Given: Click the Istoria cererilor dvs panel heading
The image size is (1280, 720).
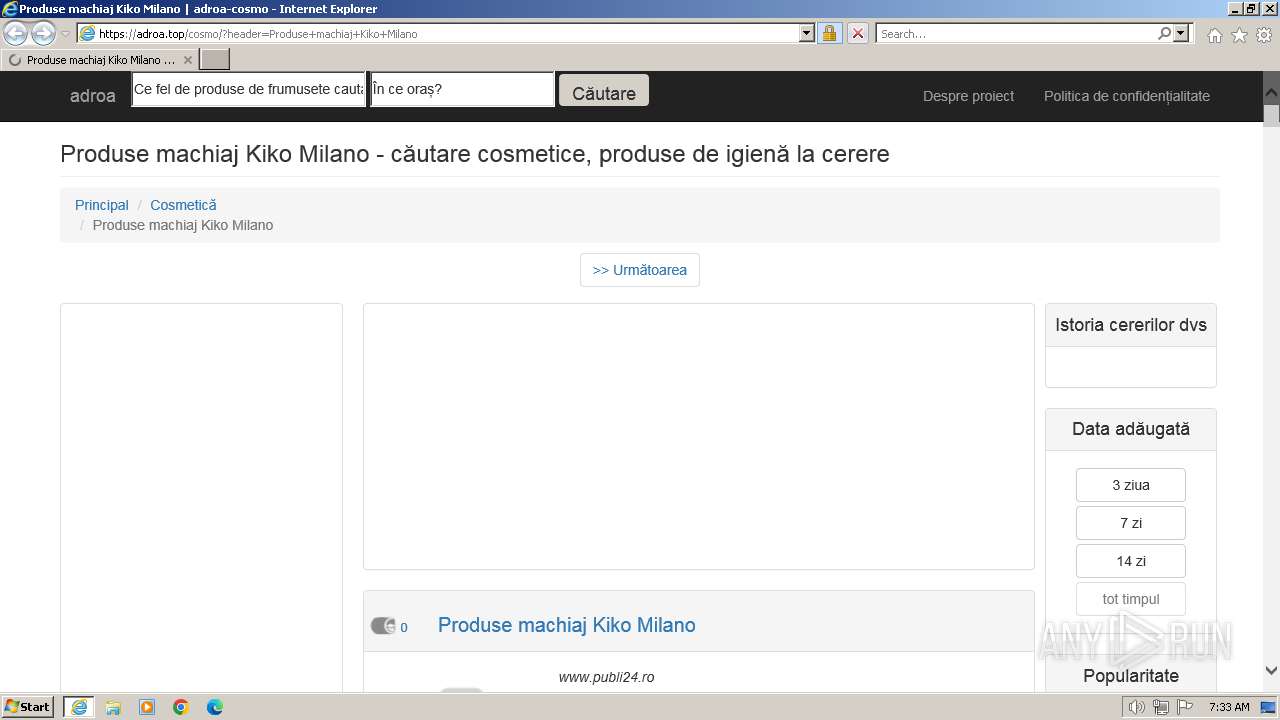Looking at the screenshot, I should point(1131,325).
